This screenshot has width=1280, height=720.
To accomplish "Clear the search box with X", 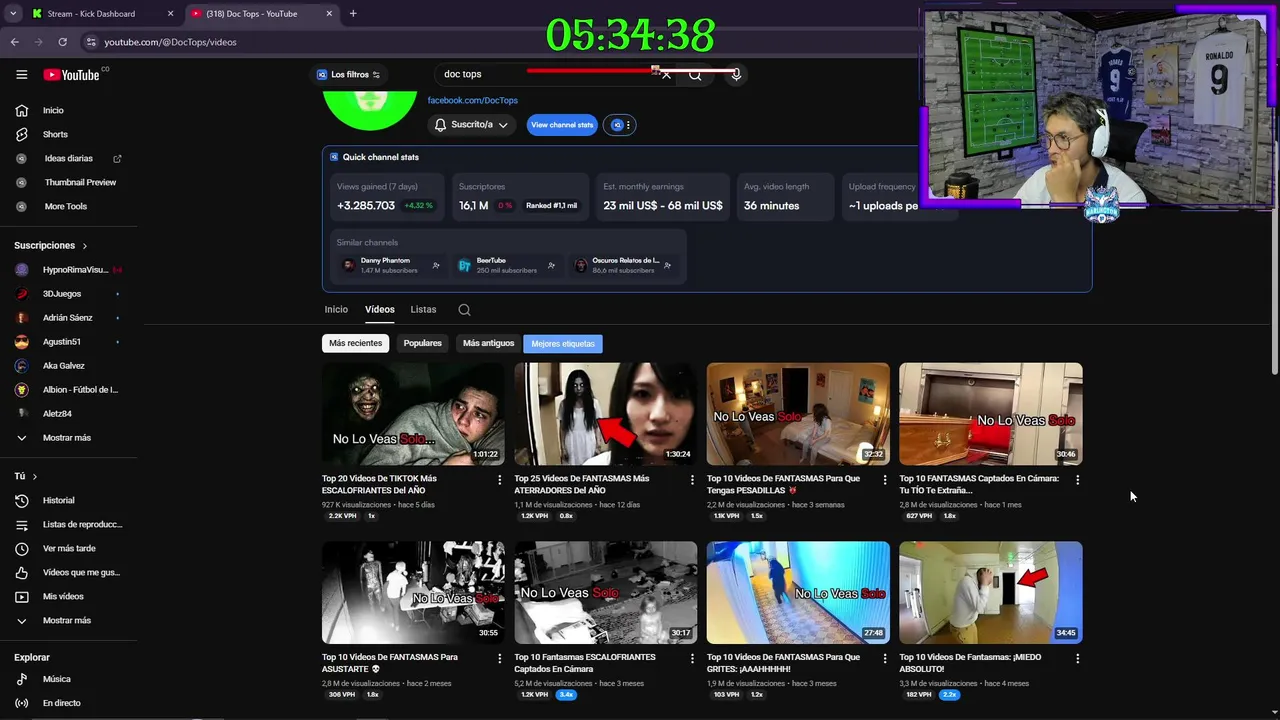I will tap(666, 74).
